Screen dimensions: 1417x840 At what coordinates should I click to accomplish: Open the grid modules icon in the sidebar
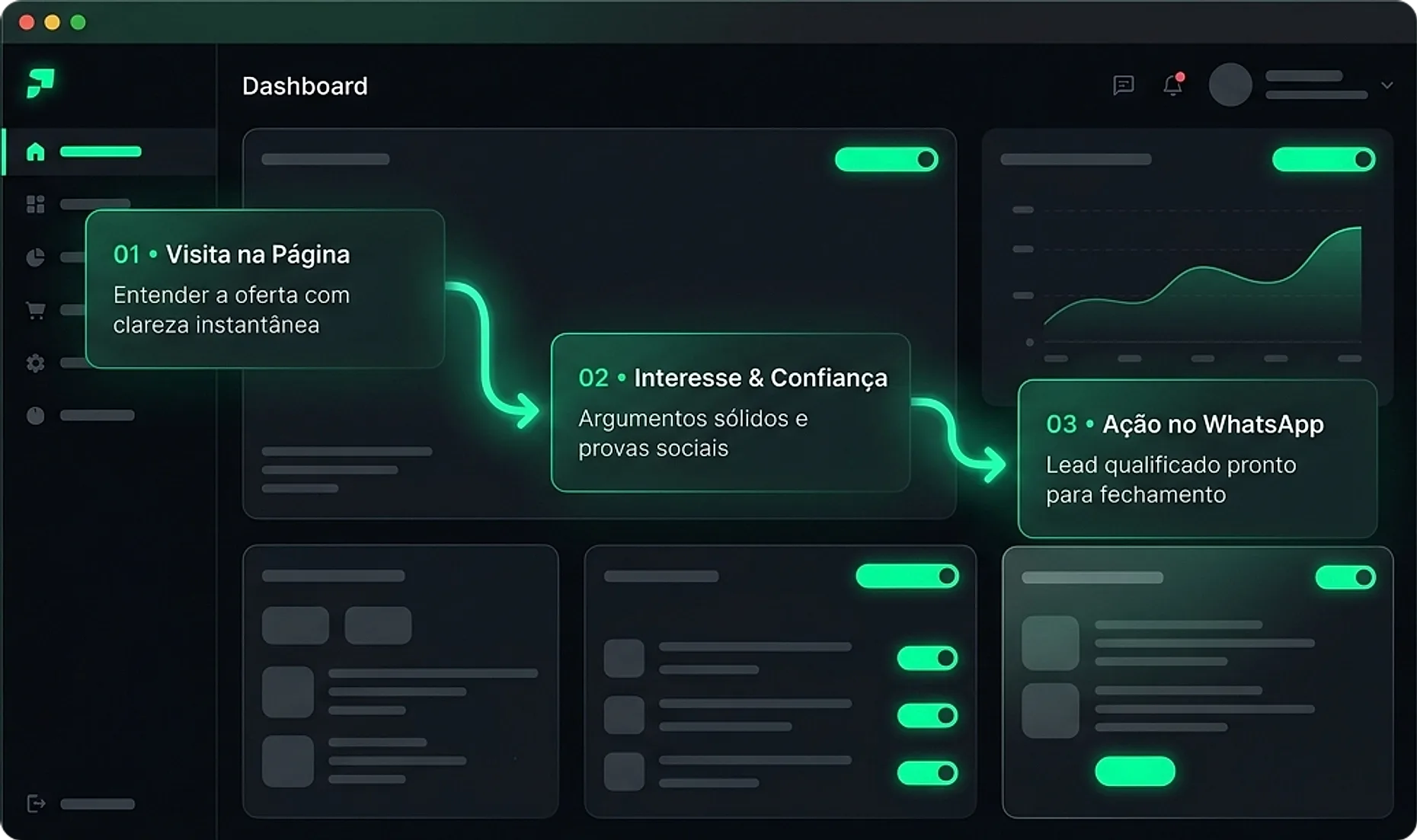point(36,204)
